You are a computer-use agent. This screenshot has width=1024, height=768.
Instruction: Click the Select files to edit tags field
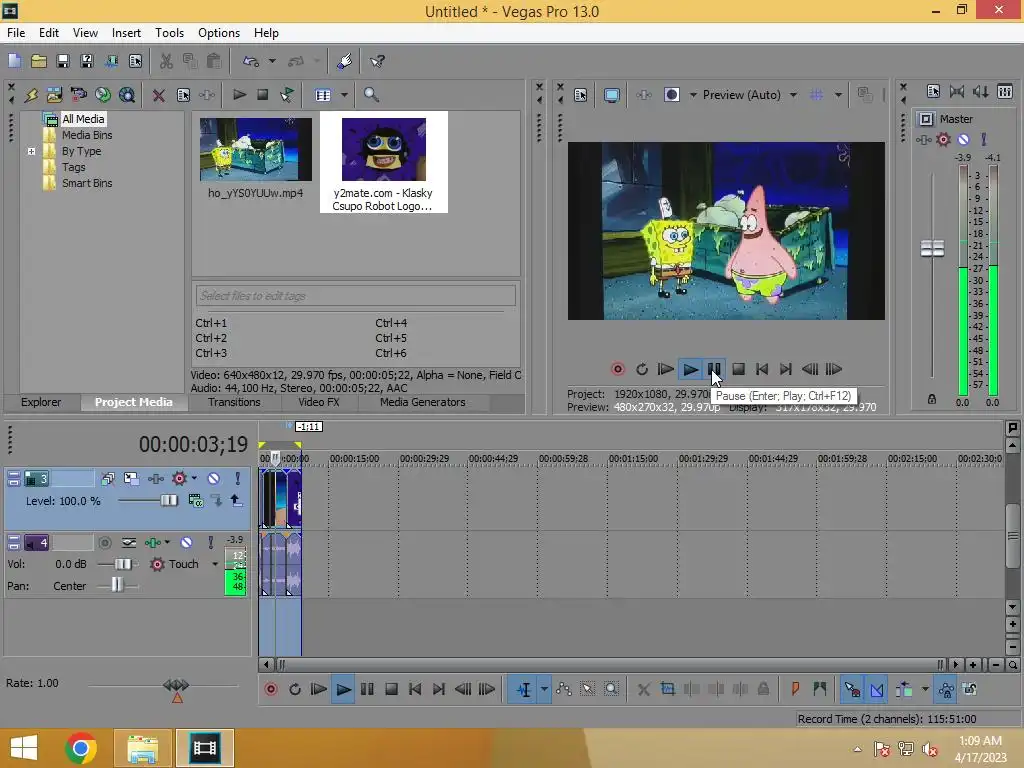[x=355, y=296]
